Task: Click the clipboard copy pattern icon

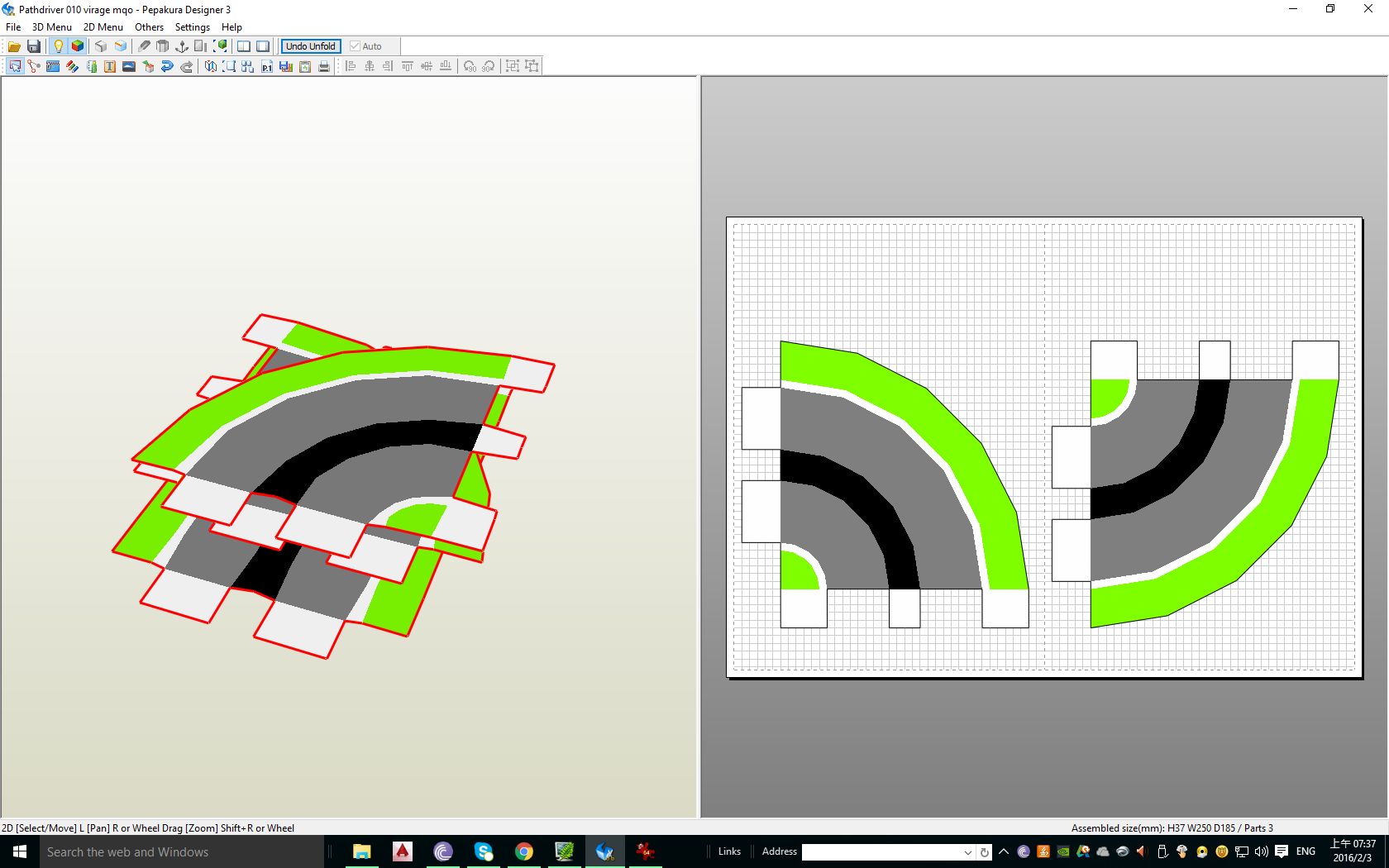Action: tap(305, 66)
